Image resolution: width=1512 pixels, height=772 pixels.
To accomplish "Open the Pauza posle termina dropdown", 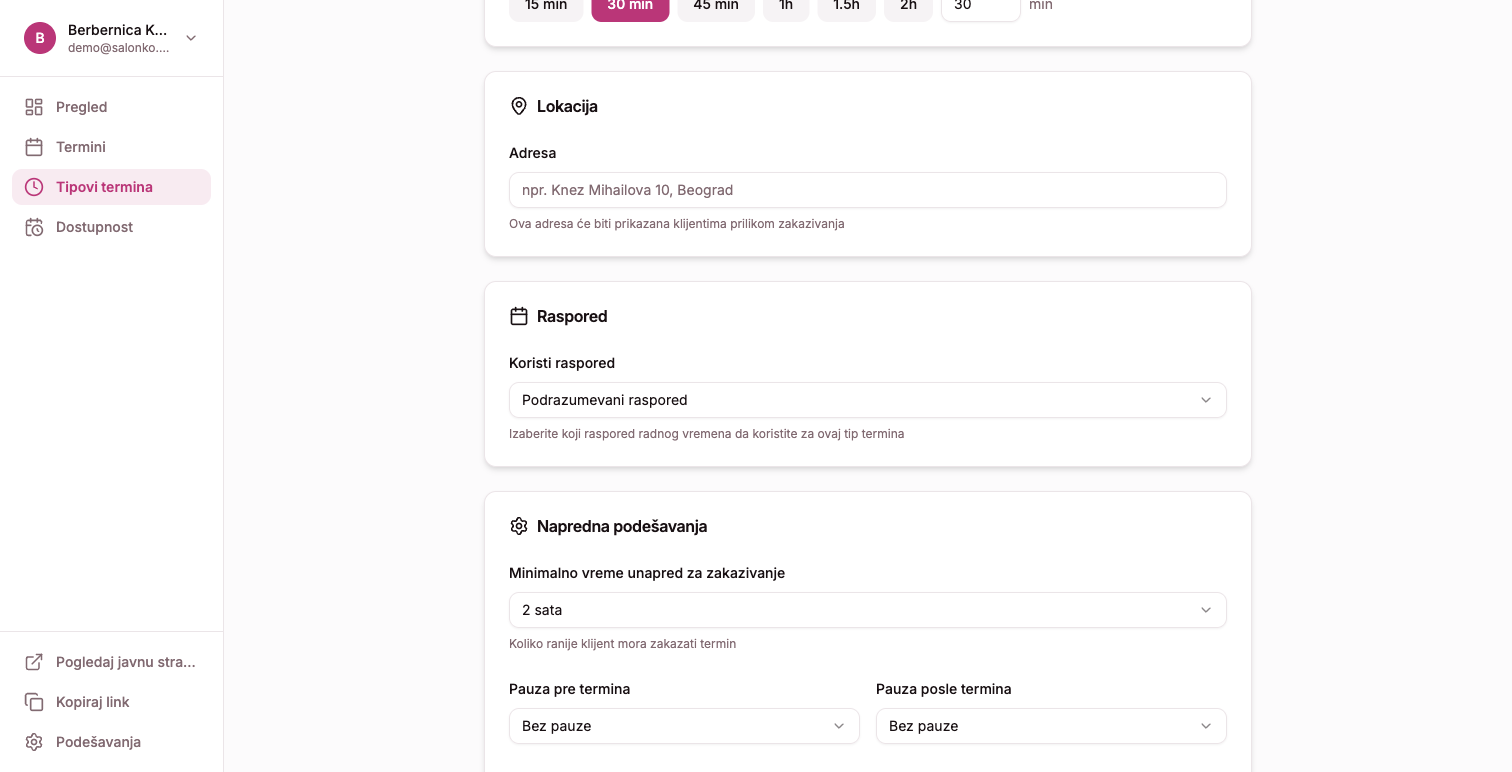I will coord(1051,726).
